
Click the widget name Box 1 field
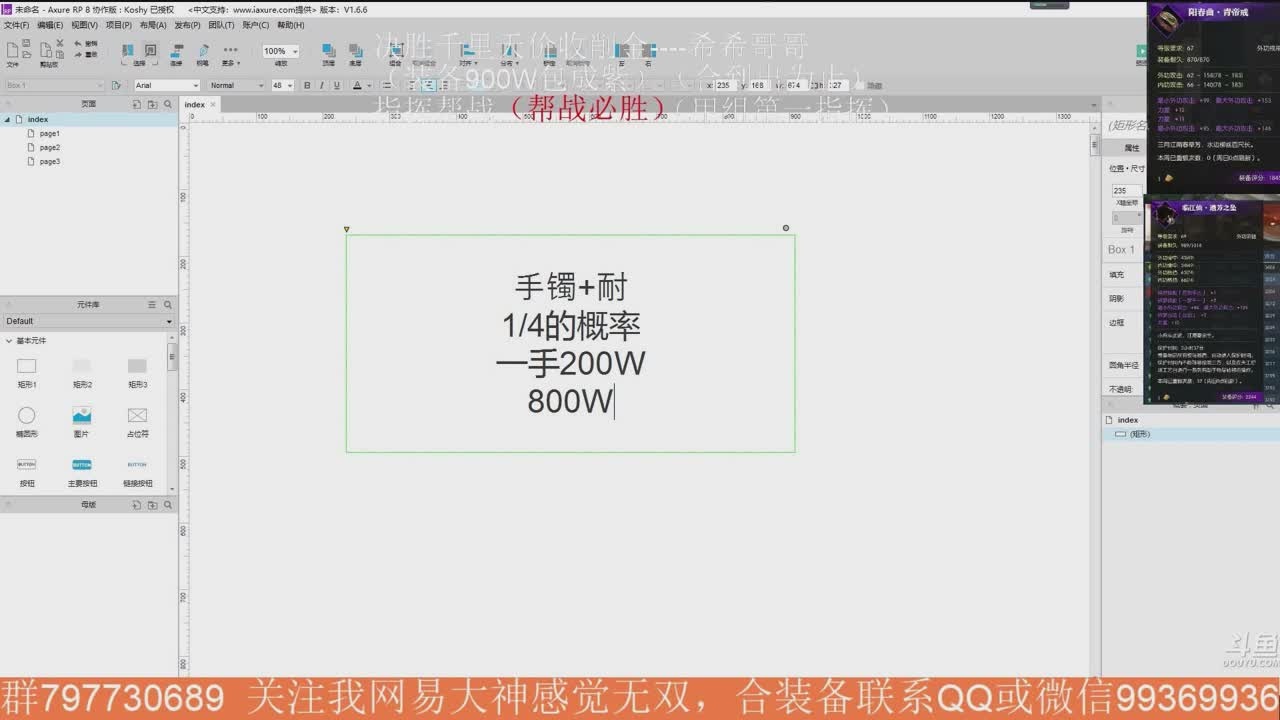[x=53, y=85]
